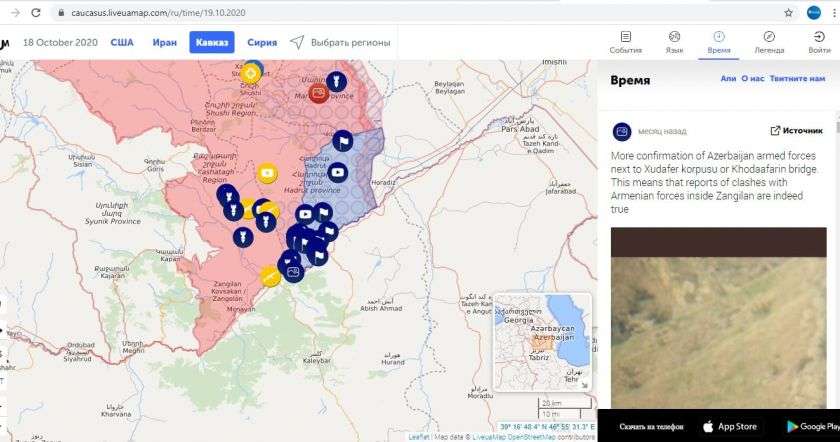Image resolution: width=840 pixels, height=442 pixels.
Task: Click the blue flag marker above Hadrut
Action: (342, 141)
